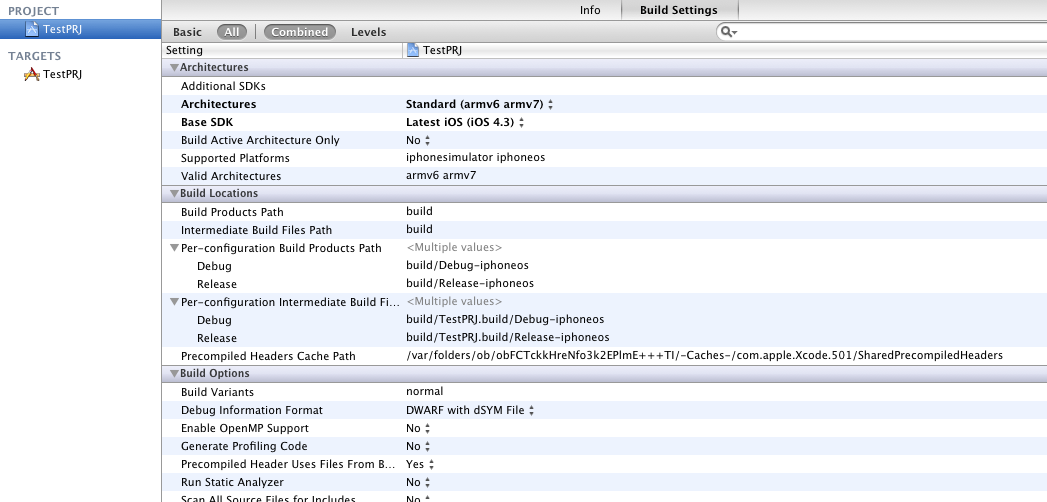The width and height of the screenshot is (1047, 502).
Task: Focus the build settings search field
Action: click(x=881, y=32)
